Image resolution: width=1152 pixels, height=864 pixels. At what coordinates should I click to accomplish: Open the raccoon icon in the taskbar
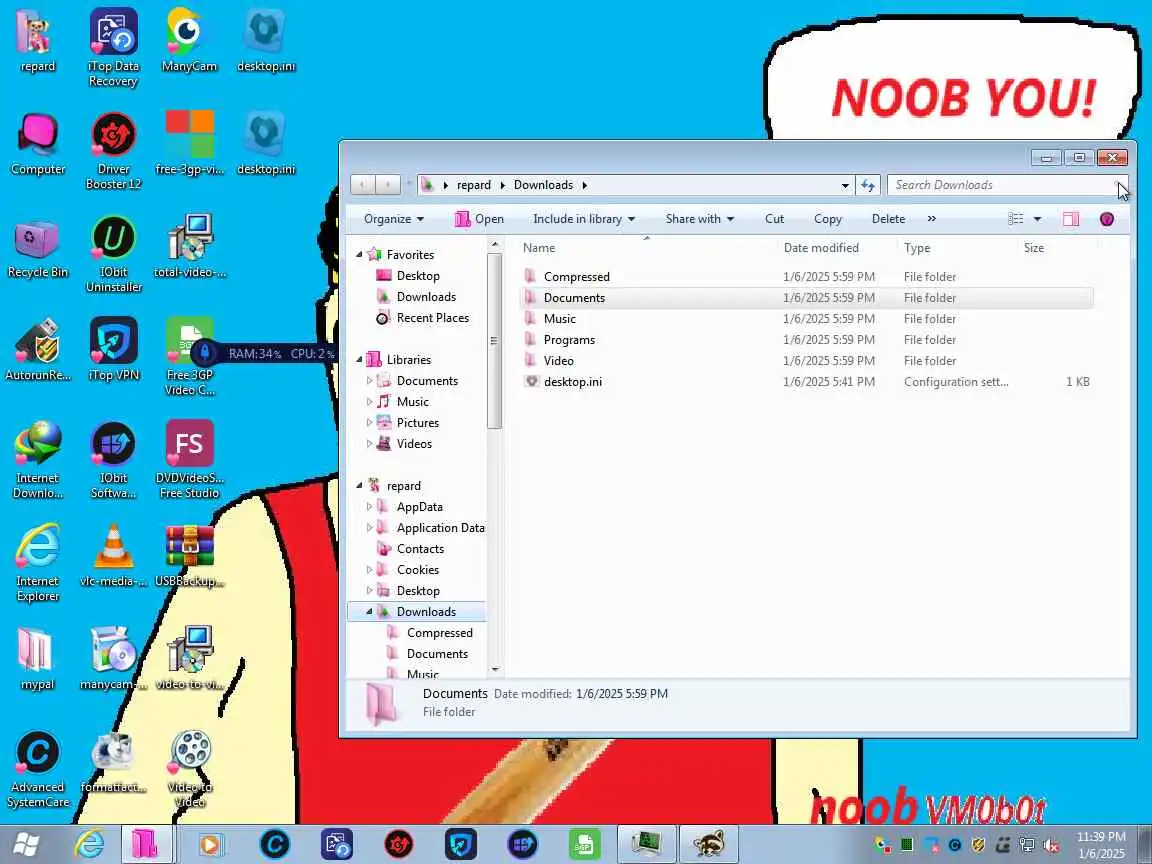(708, 844)
